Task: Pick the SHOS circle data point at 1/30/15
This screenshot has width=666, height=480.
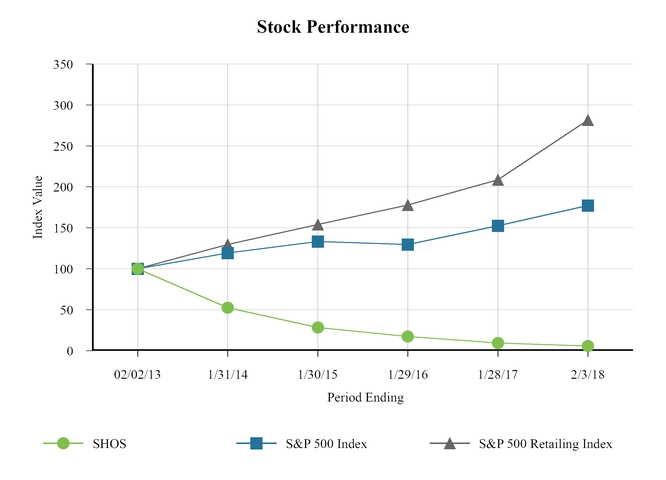Action: coord(318,328)
